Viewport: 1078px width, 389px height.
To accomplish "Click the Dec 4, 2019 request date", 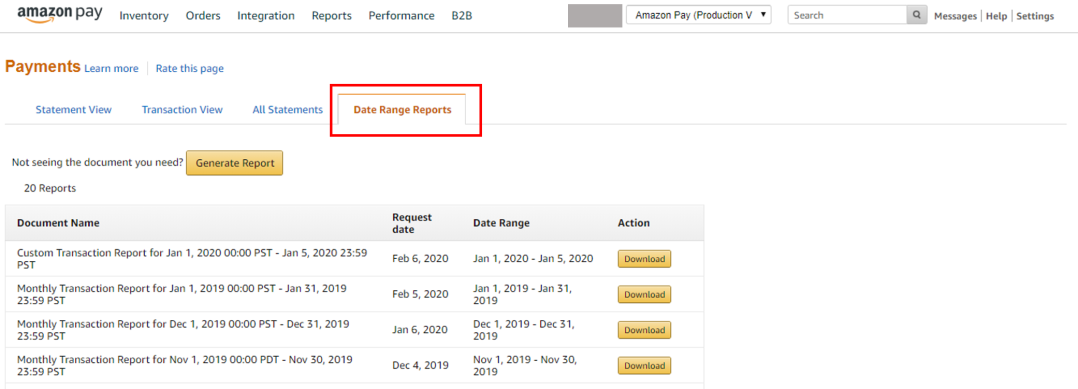I will 420,366.
